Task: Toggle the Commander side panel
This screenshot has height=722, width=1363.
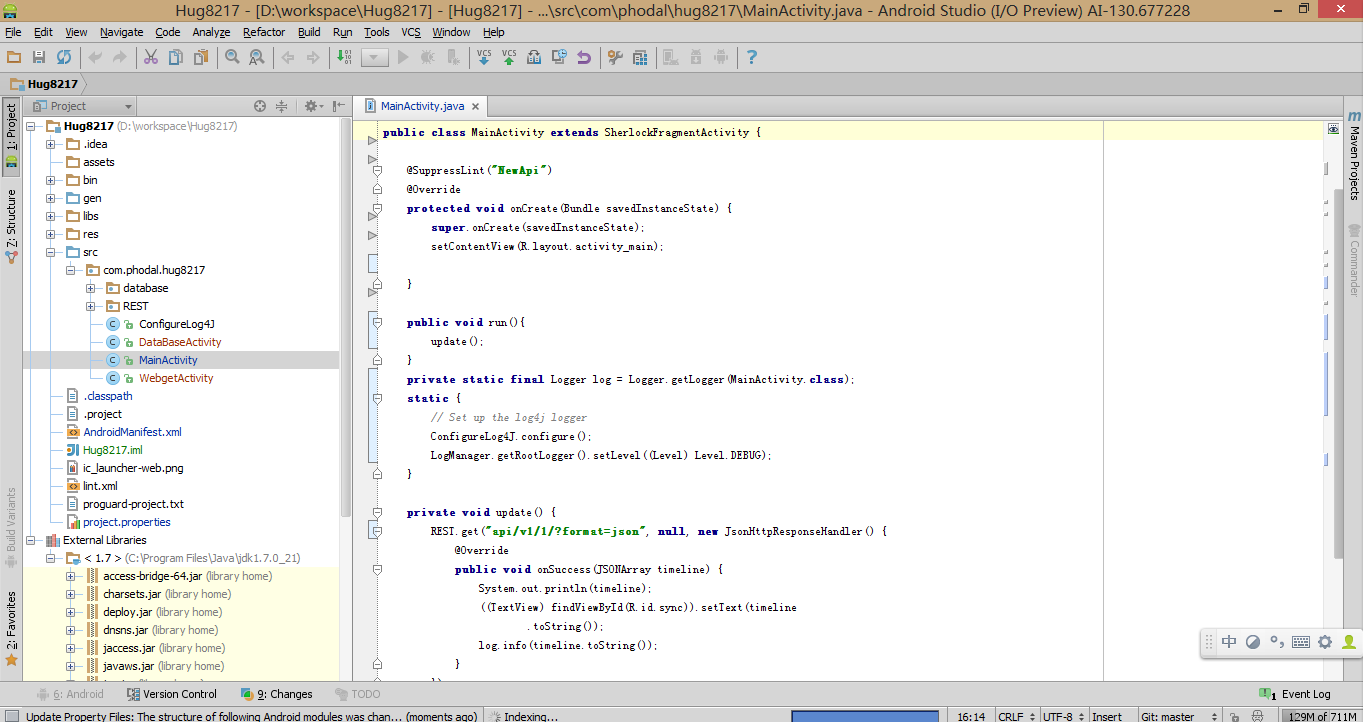Action: pyautogui.click(x=1353, y=260)
